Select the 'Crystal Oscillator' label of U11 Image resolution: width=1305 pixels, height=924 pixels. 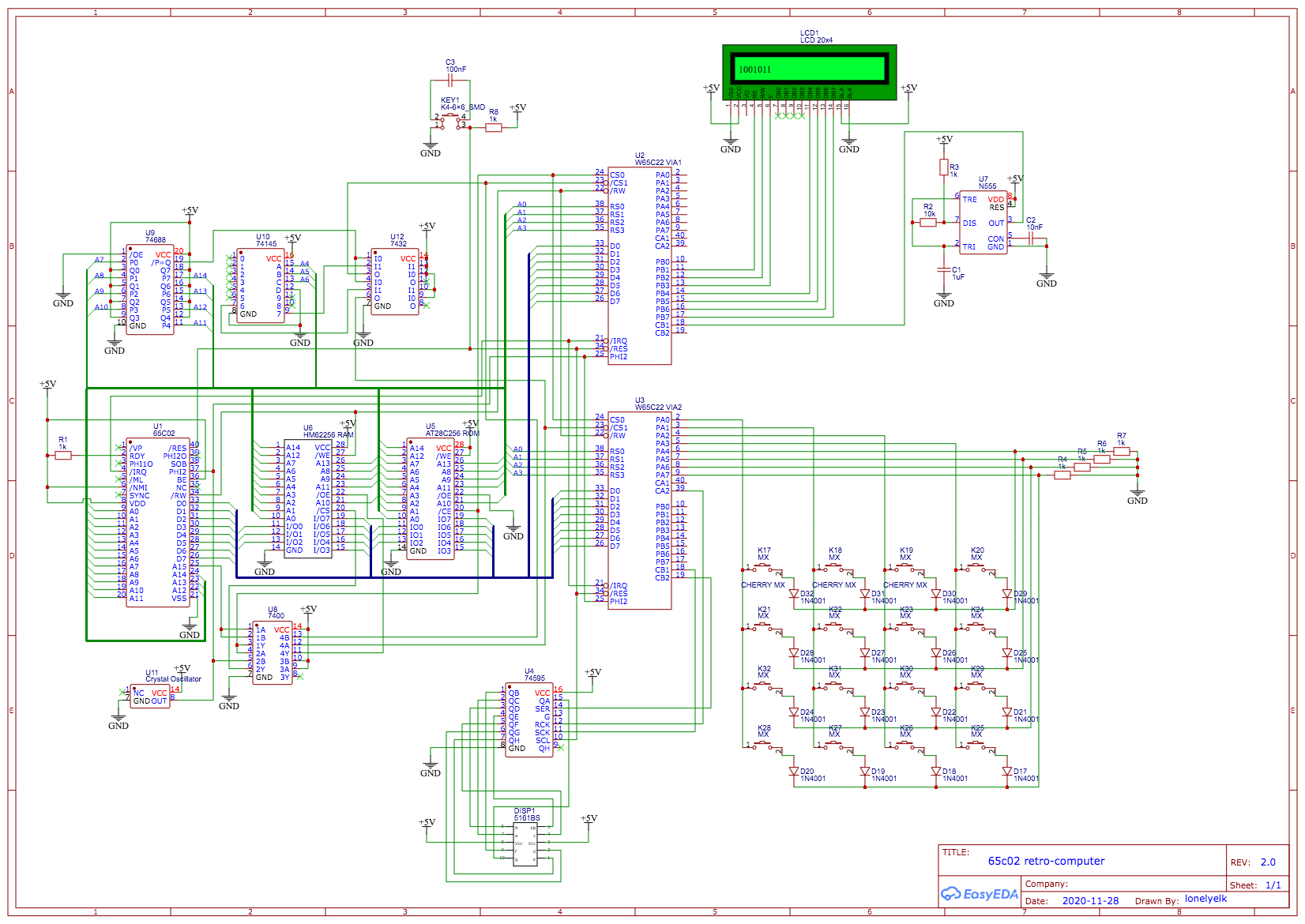173,679
